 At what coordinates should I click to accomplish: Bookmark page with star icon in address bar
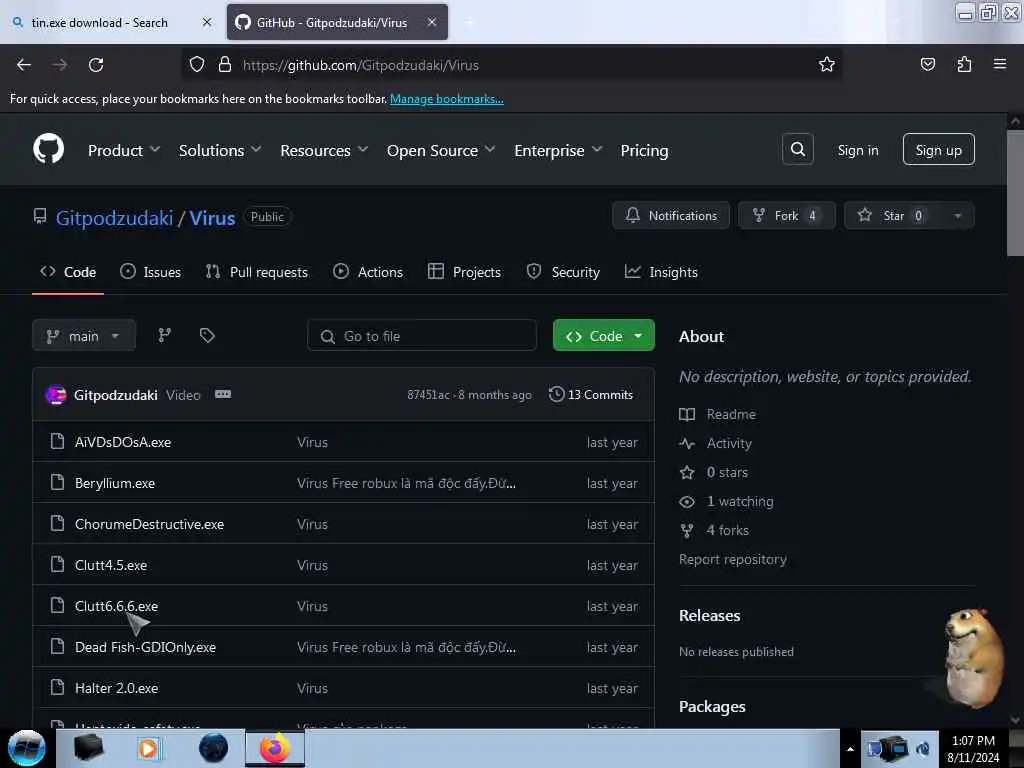(827, 64)
